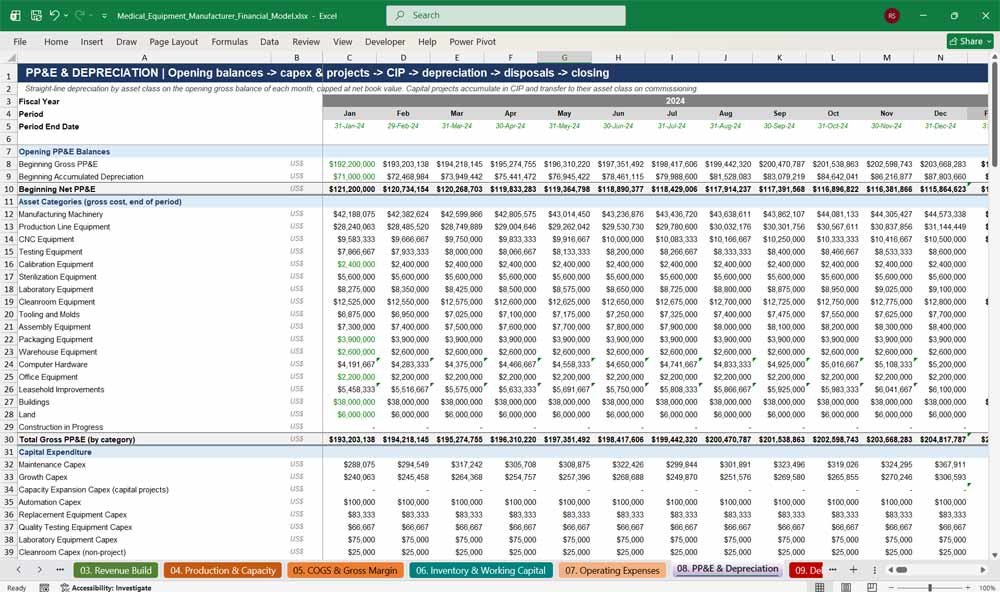
Task: Click the zoom out minus button
Action: click(891, 588)
